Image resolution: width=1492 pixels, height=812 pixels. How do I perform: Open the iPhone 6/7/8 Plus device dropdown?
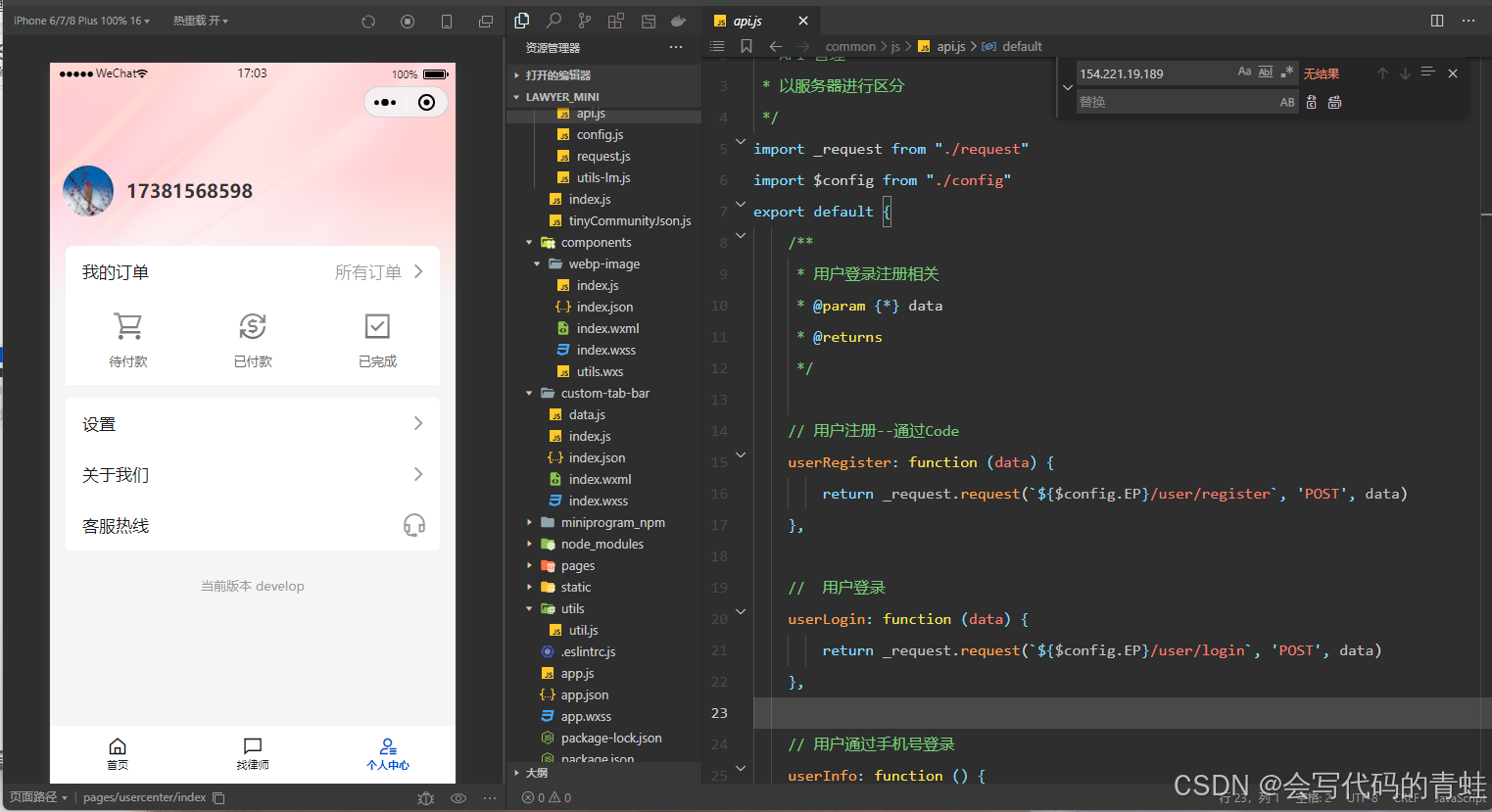tap(82, 21)
